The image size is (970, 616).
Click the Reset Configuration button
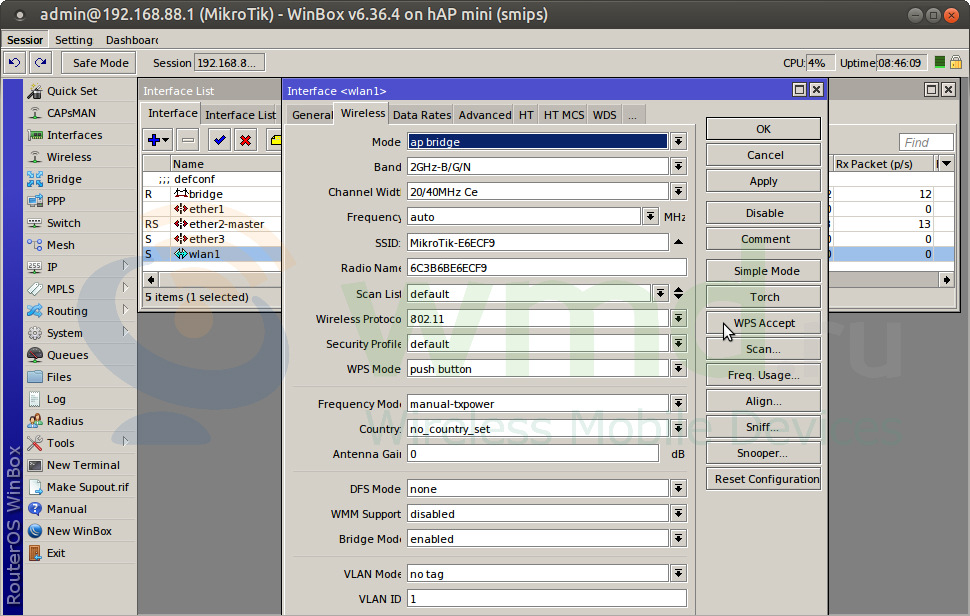pyautogui.click(x=763, y=479)
